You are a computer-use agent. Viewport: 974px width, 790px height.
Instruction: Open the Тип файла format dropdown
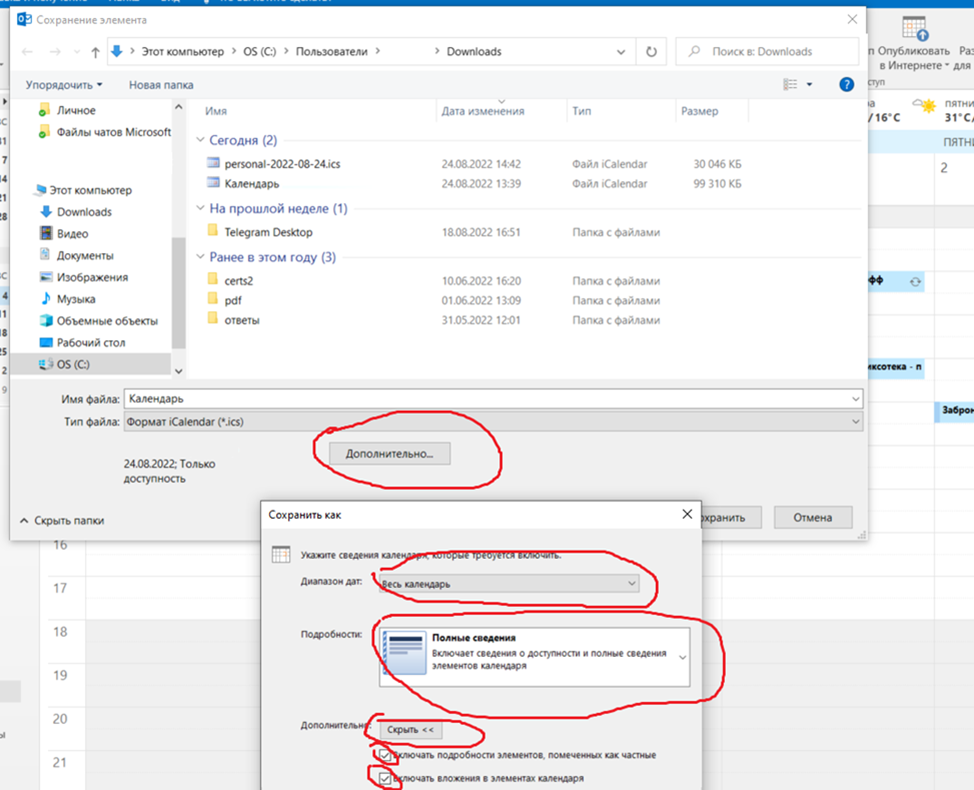493,422
